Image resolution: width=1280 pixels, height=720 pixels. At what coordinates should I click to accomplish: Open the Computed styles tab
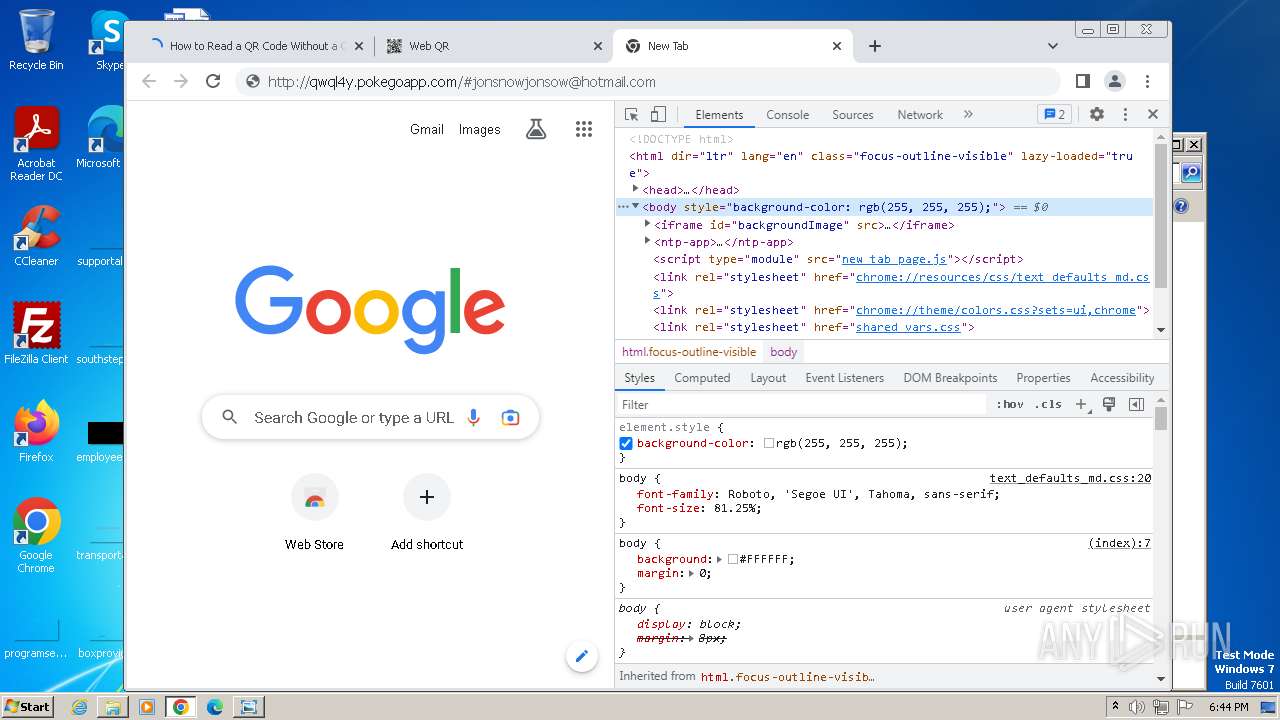click(x=702, y=378)
